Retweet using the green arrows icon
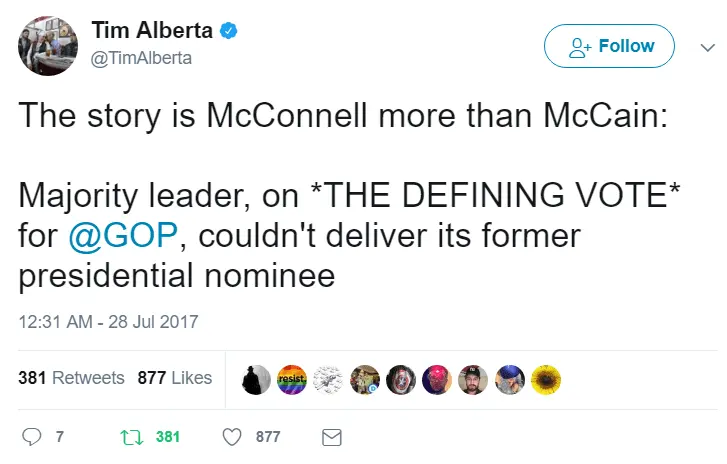This screenshot has width=727, height=464. (x=129, y=437)
